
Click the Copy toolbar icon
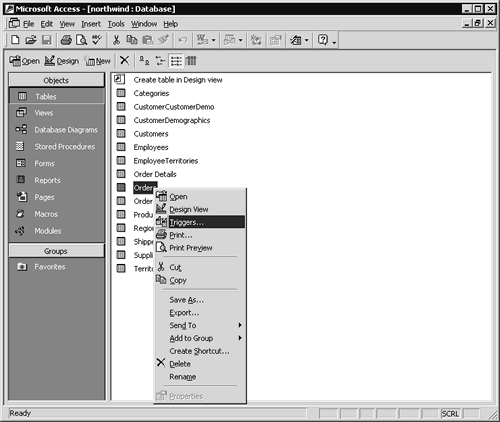132,40
